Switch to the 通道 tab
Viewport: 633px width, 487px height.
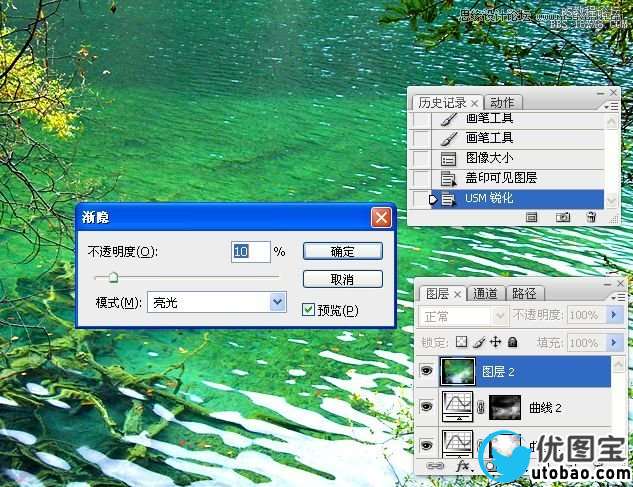(x=485, y=294)
